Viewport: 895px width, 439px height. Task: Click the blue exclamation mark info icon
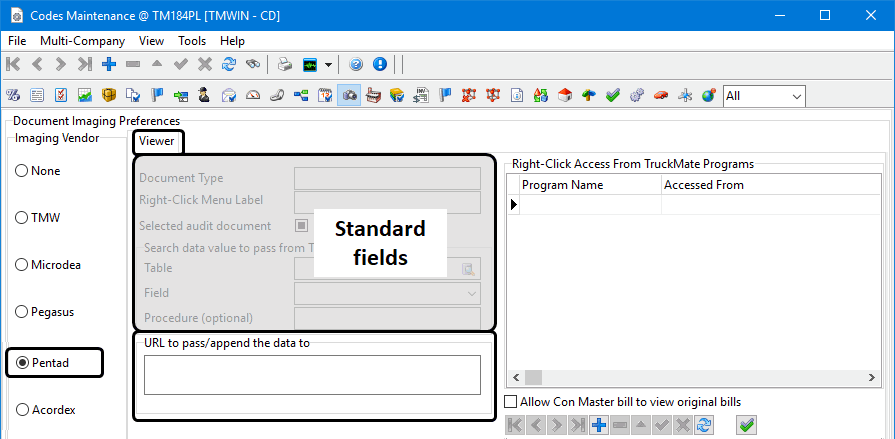[x=380, y=65]
